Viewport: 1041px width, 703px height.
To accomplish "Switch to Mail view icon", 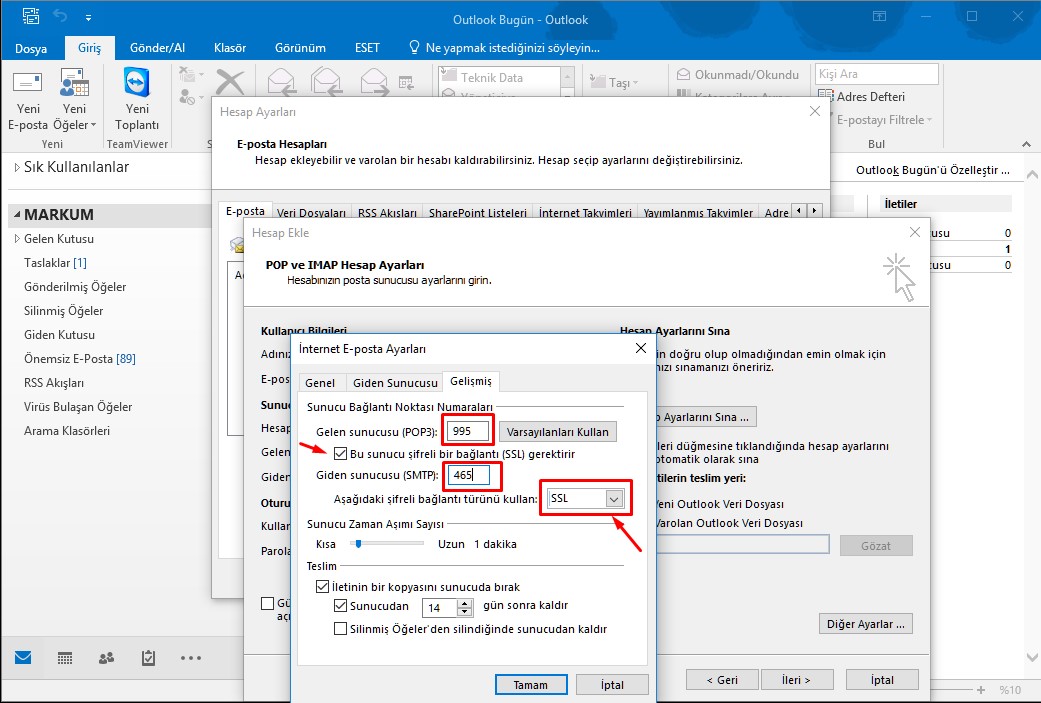I will [23, 658].
